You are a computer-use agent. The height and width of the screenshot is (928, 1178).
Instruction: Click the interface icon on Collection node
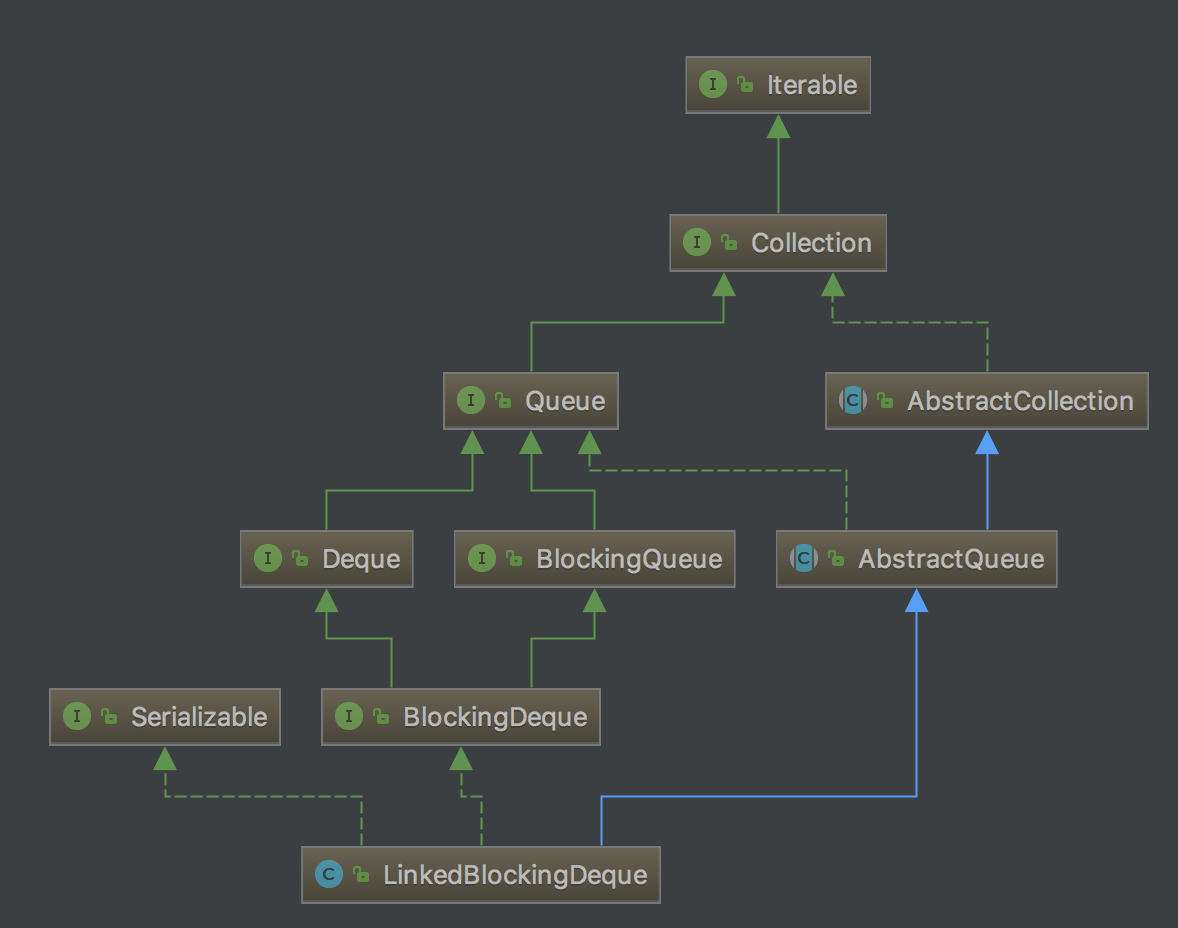coord(696,243)
